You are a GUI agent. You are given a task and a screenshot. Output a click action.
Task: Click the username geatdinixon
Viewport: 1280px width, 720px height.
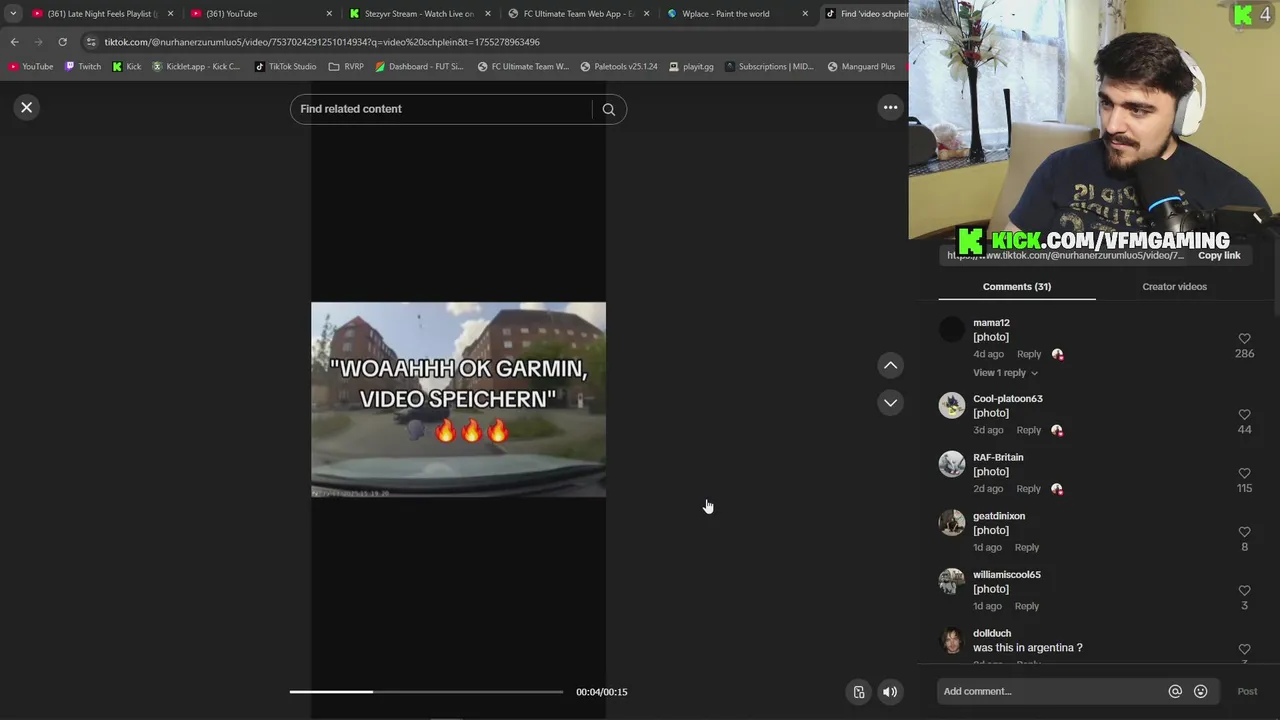point(999,516)
